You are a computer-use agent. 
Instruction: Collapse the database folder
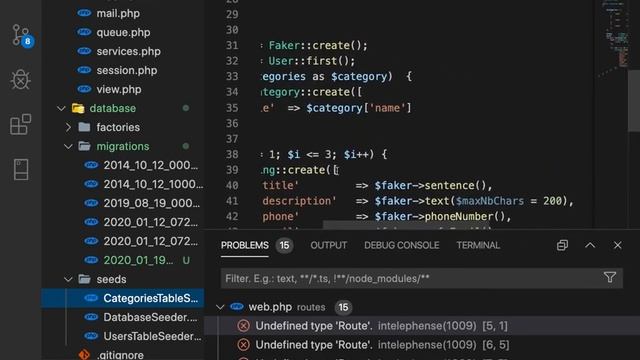pyautogui.click(x=61, y=108)
